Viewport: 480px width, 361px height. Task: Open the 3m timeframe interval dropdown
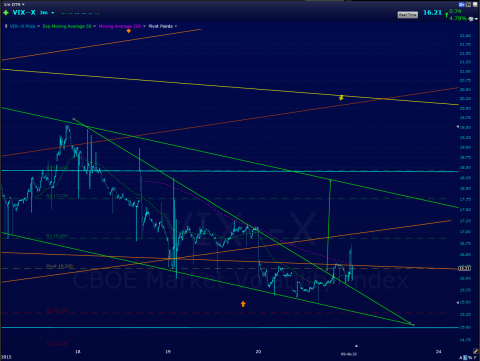tap(46, 13)
